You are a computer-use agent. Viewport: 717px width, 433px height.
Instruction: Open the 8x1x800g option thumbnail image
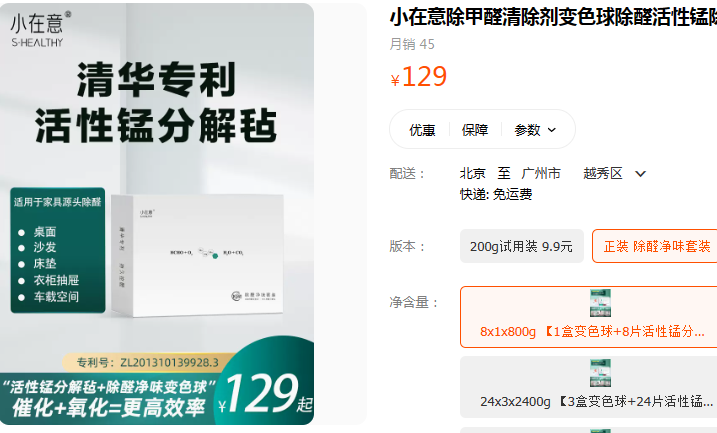600,303
